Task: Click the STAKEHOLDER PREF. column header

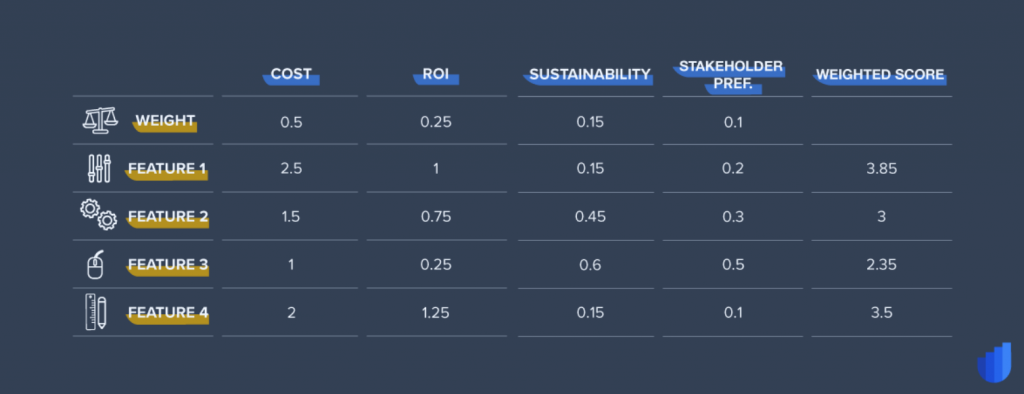Action: 731,76
